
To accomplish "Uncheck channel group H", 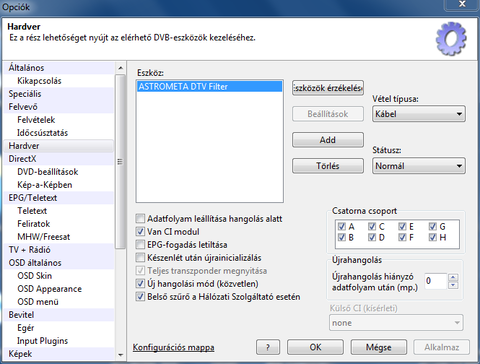I will 433,237.
